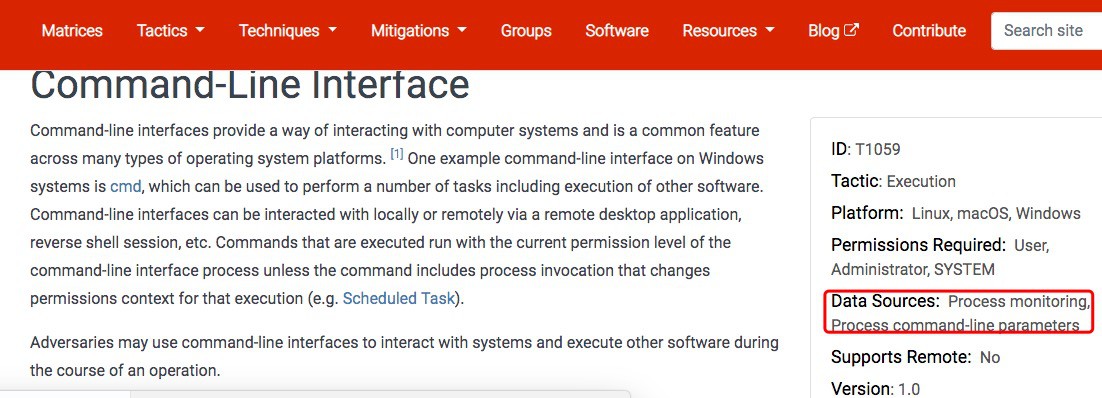The width and height of the screenshot is (1102, 398).
Task: Click the Resources menu label
Action: click(719, 31)
